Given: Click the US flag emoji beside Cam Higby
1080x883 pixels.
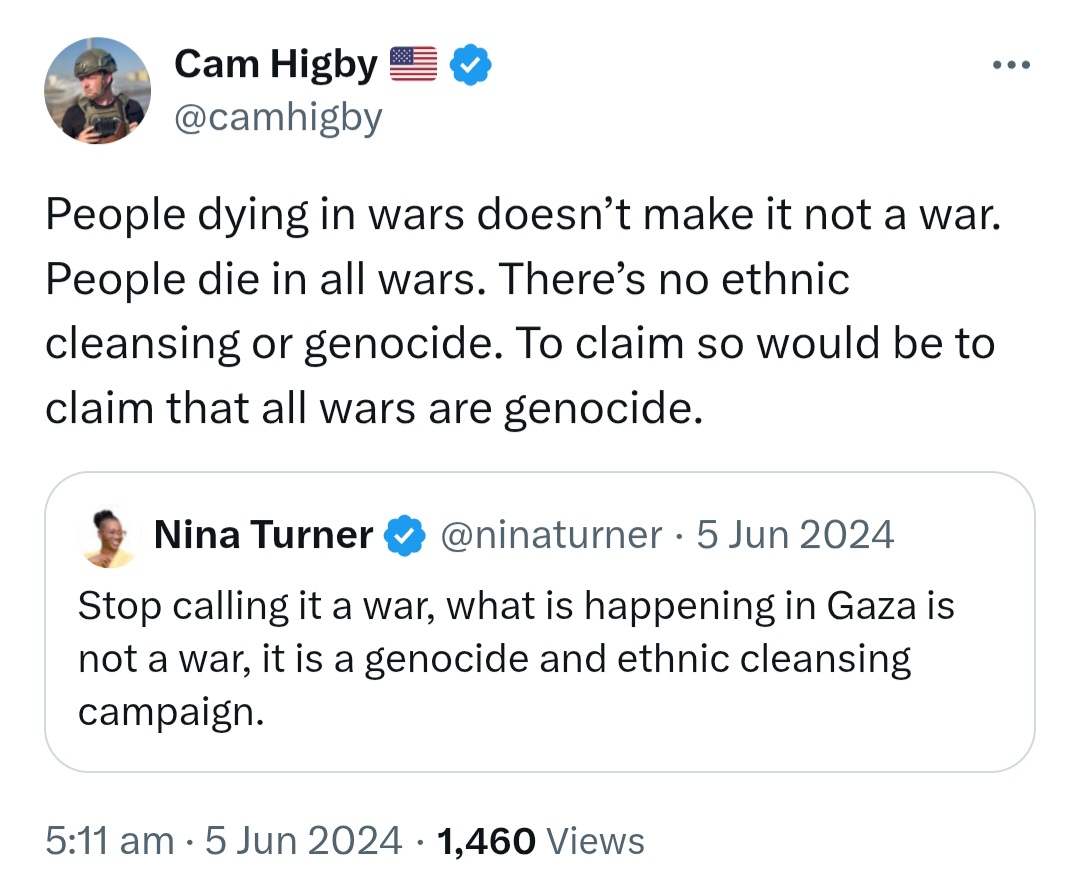Looking at the screenshot, I should 413,64.
